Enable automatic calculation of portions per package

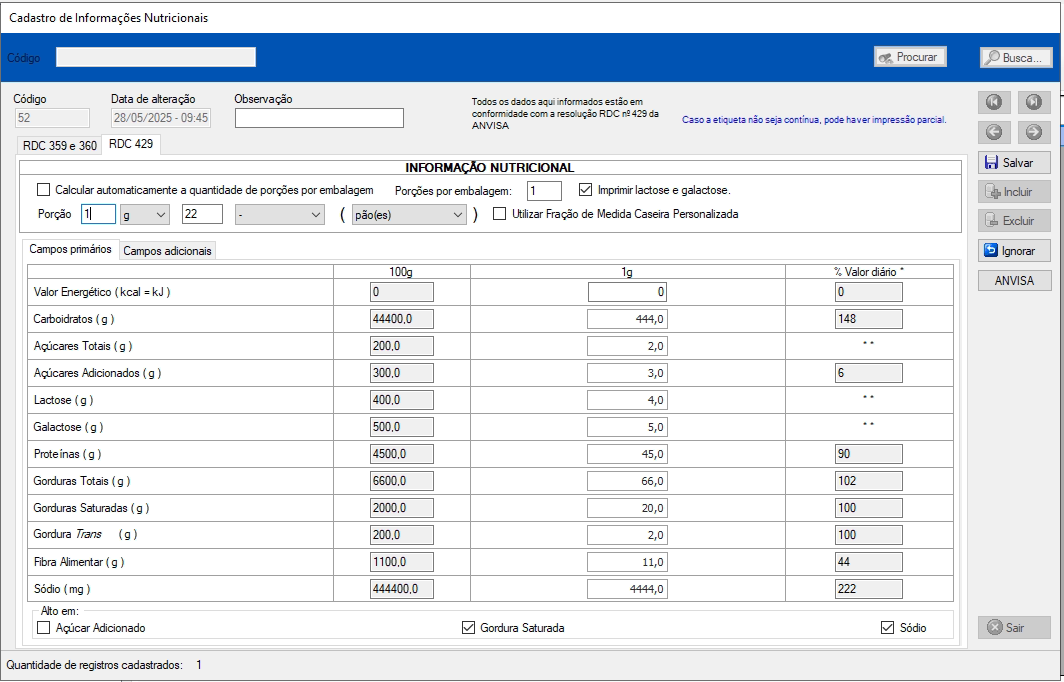44,190
